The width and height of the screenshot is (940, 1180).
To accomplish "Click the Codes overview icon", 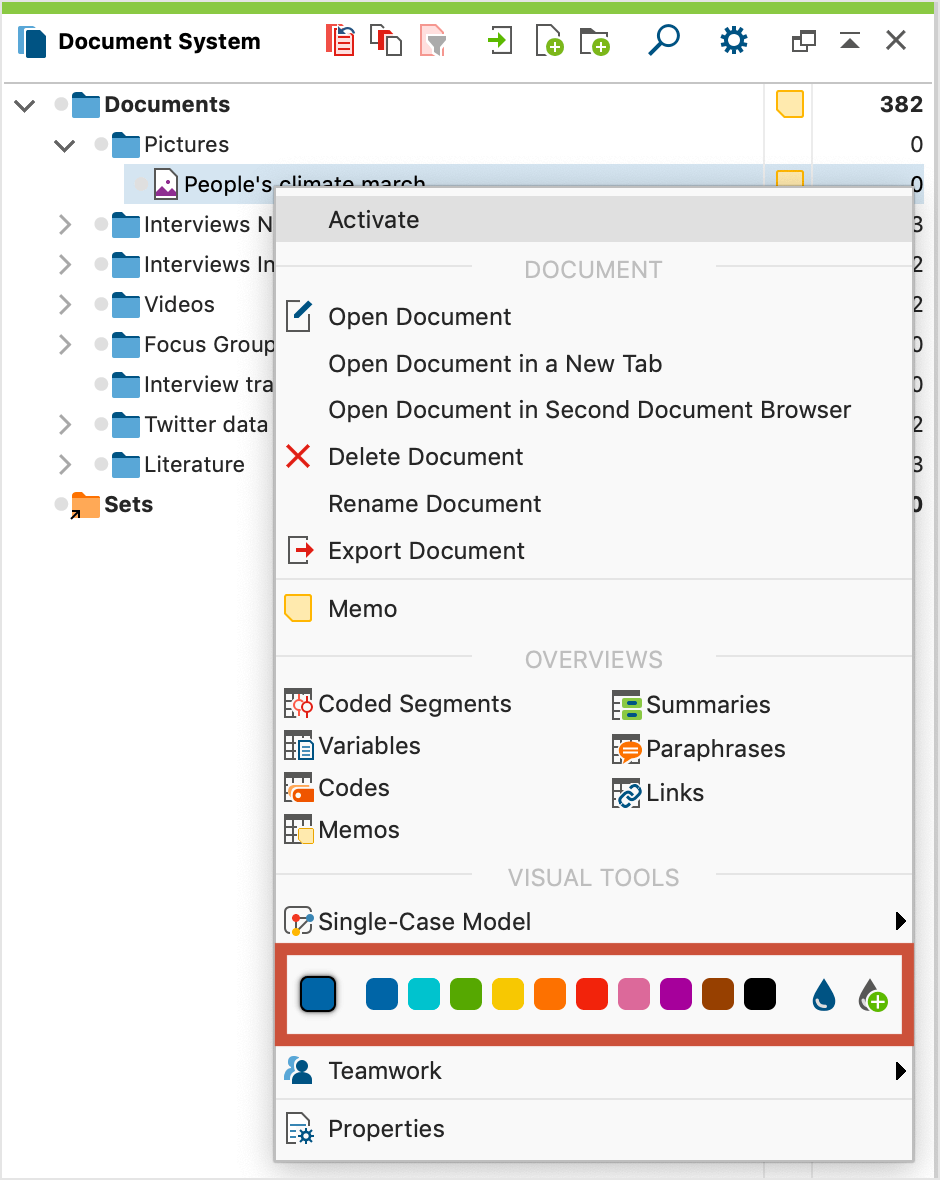I will point(298,788).
